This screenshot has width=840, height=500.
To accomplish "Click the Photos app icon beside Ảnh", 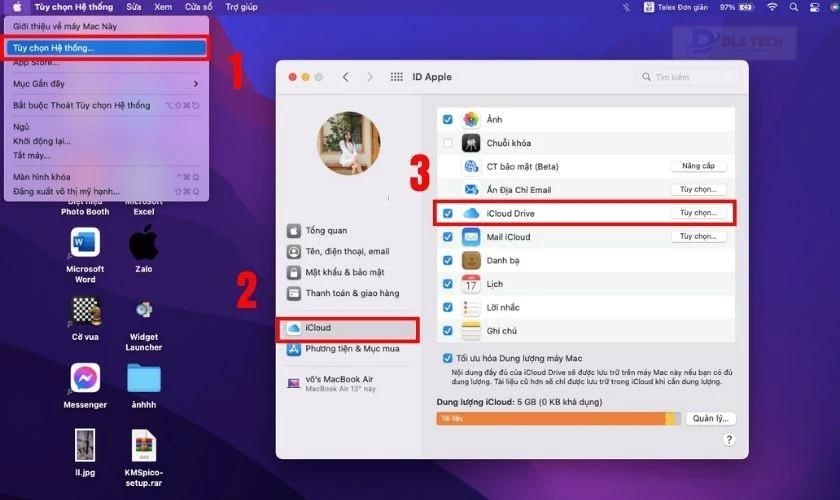I will click(471, 120).
